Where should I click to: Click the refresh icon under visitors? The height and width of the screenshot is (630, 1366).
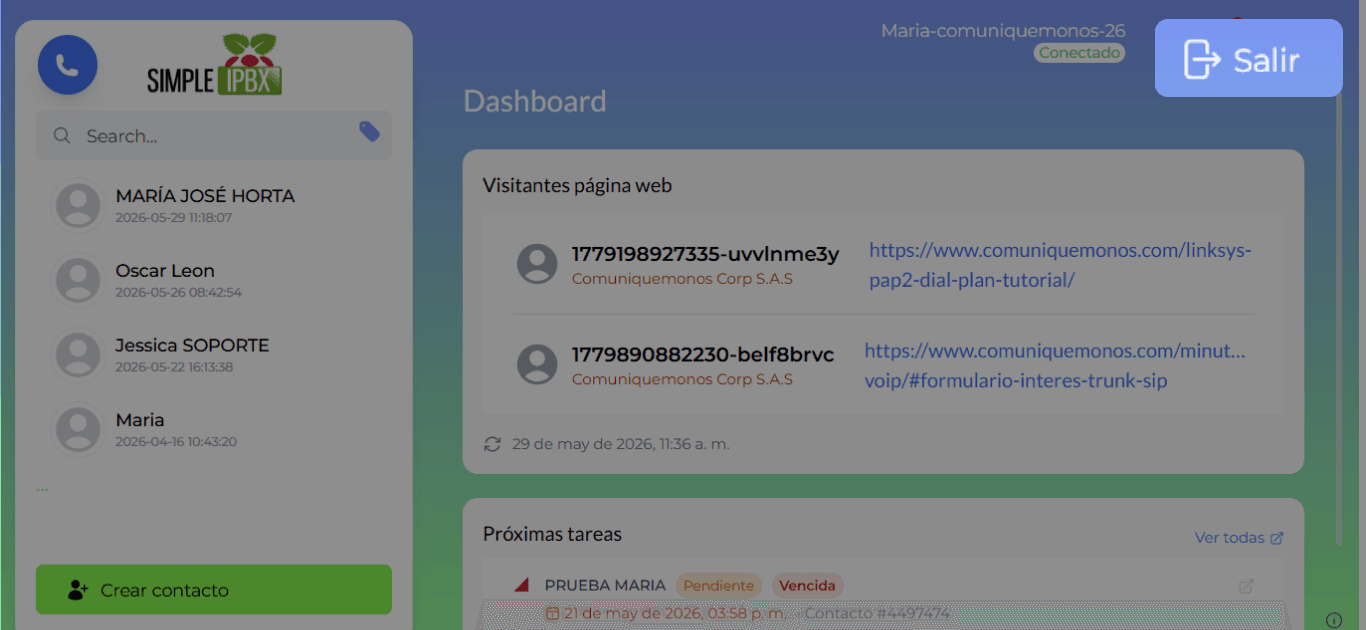click(x=492, y=444)
